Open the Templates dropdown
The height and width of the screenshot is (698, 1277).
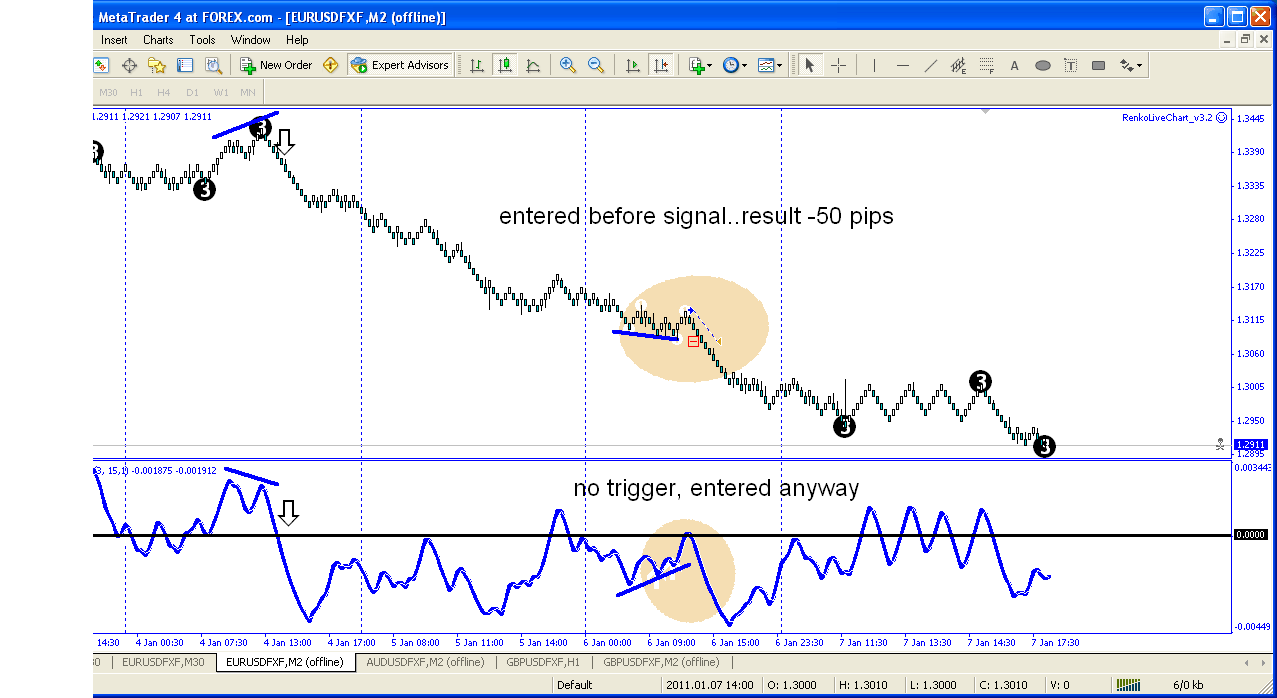[770, 65]
